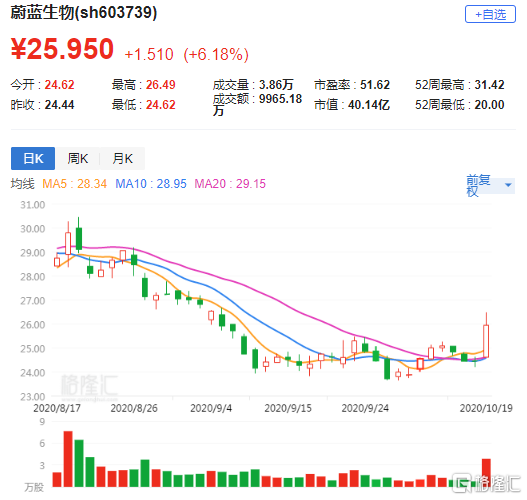The height and width of the screenshot is (500, 527).
Task: Click the change percent (+6.18%)
Action: [x=216, y=54]
